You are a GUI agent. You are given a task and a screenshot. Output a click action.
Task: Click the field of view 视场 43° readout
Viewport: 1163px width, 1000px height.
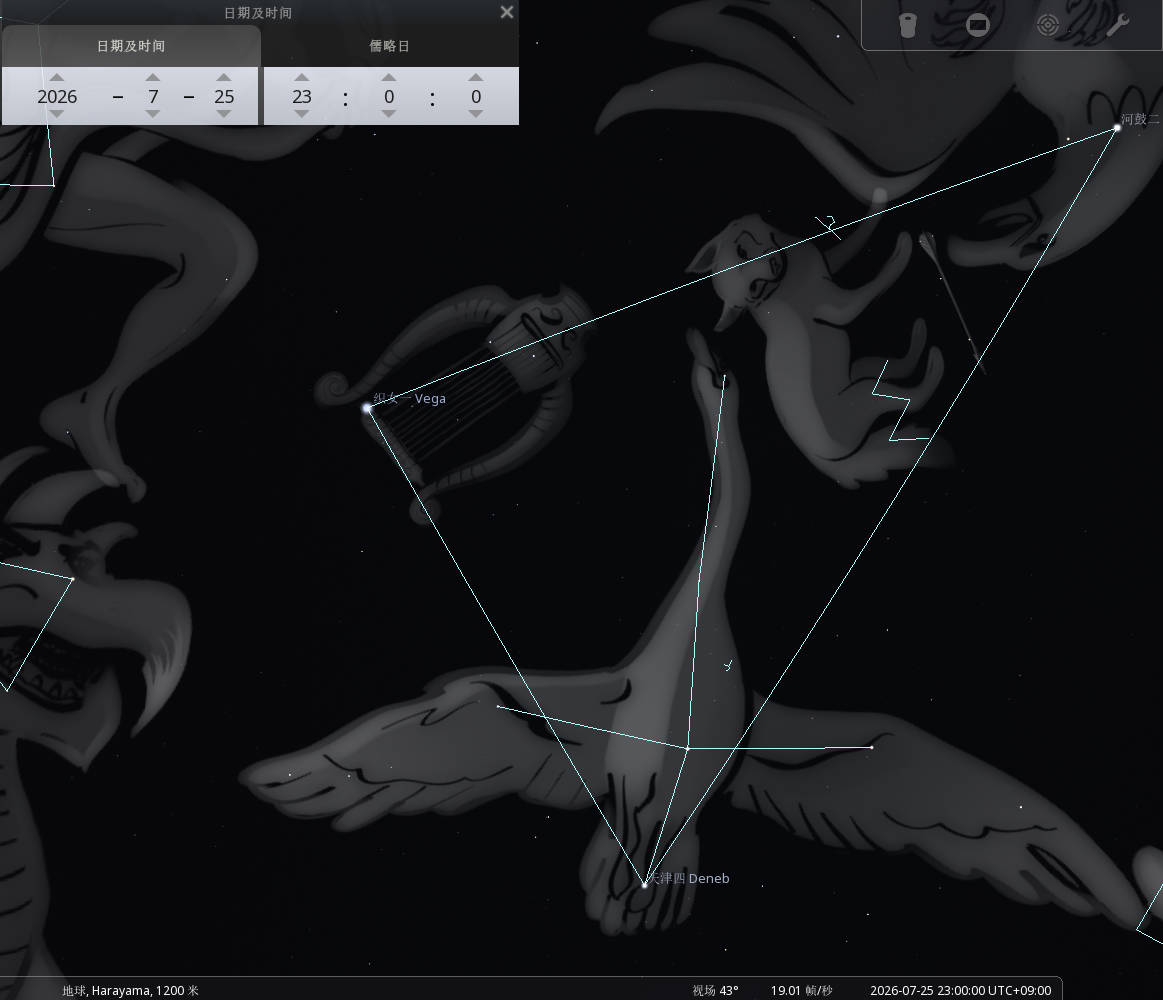(715, 990)
